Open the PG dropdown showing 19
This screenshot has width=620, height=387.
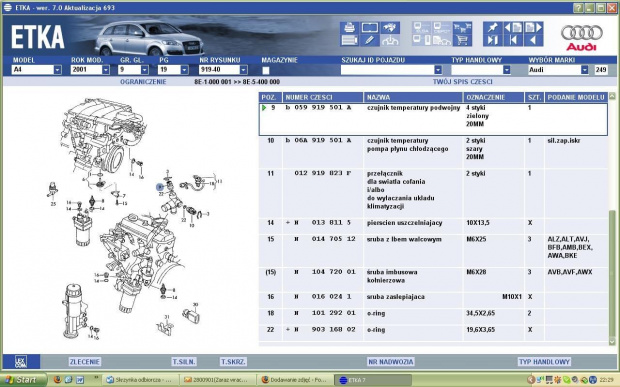[184, 70]
